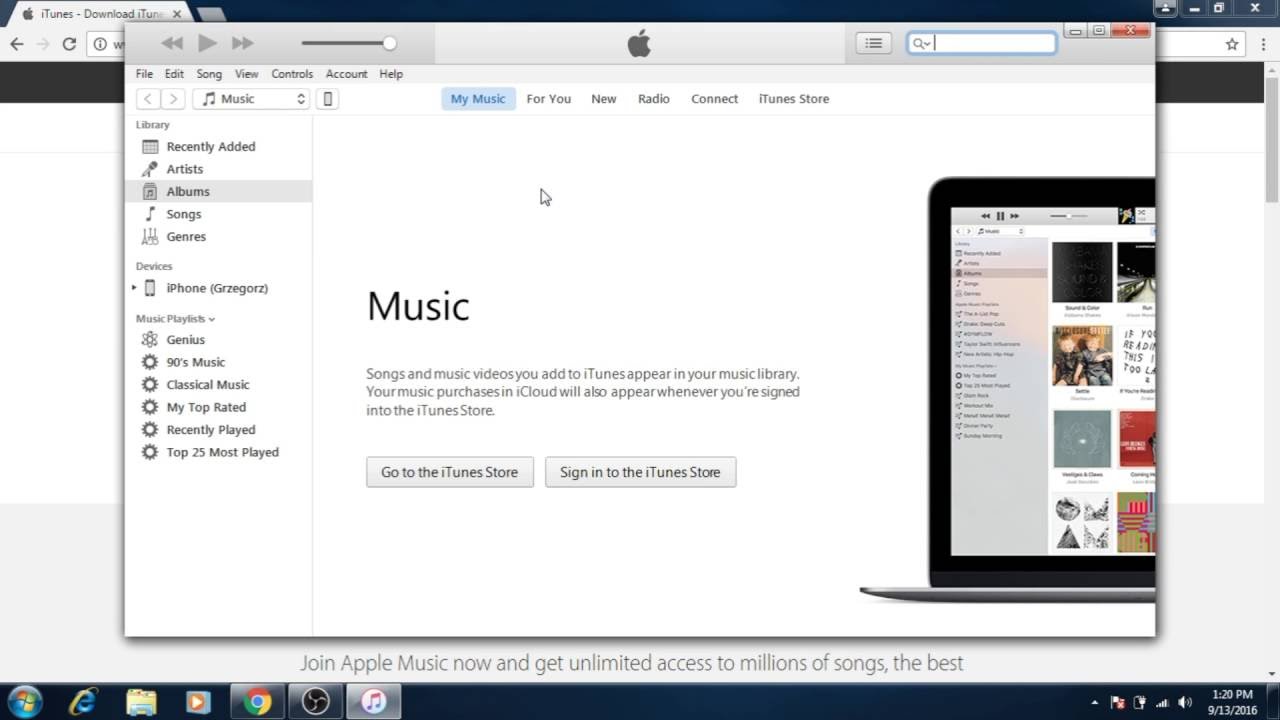Open the Windows Start menu
Image resolution: width=1280 pixels, height=720 pixels.
tap(24, 702)
